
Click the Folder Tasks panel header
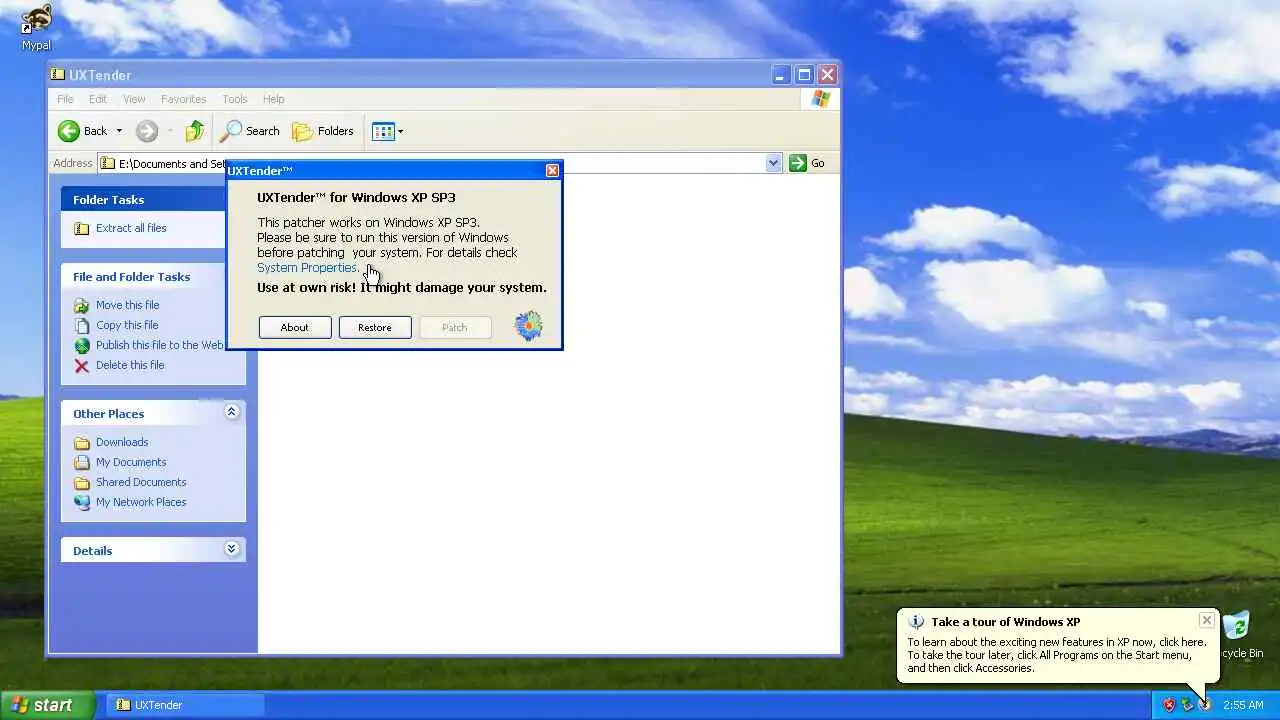click(x=143, y=199)
